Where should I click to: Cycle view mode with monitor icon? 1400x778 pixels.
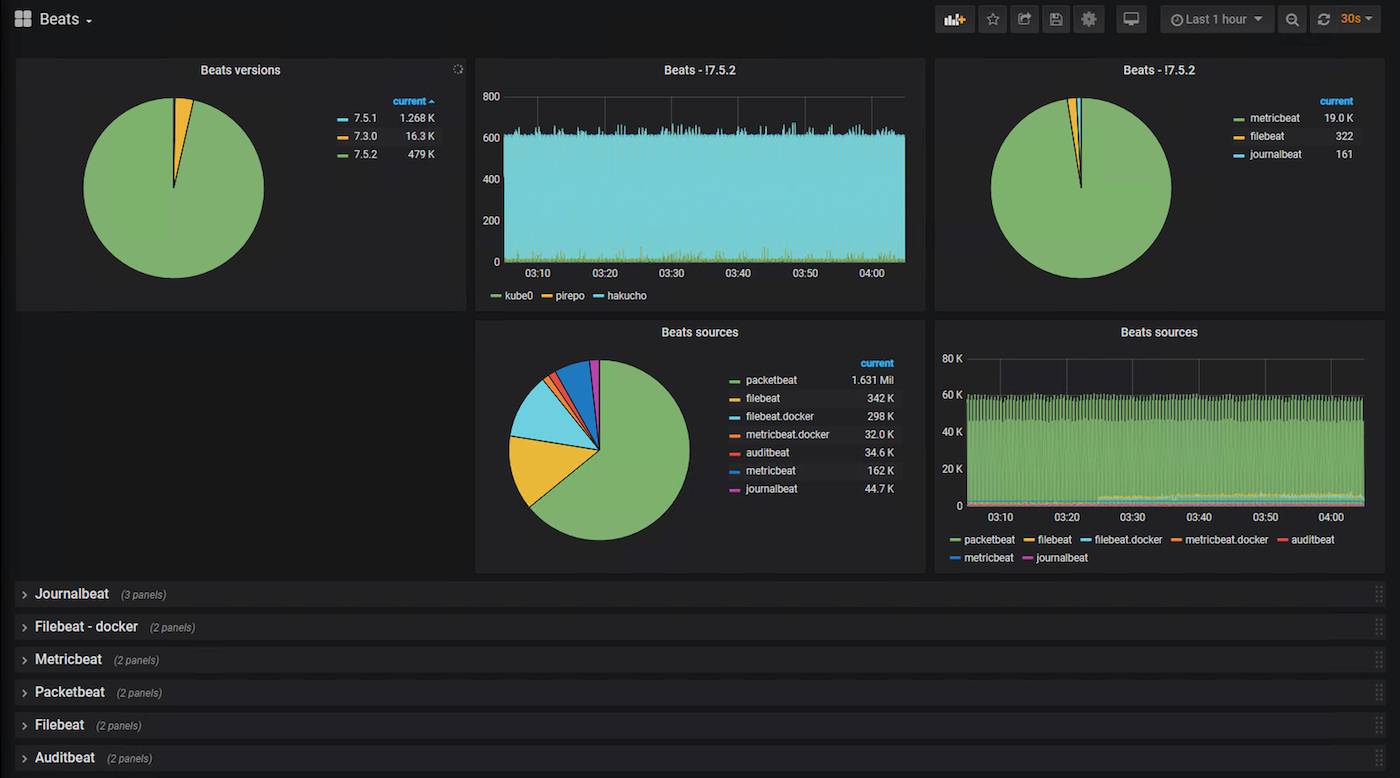click(1131, 19)
